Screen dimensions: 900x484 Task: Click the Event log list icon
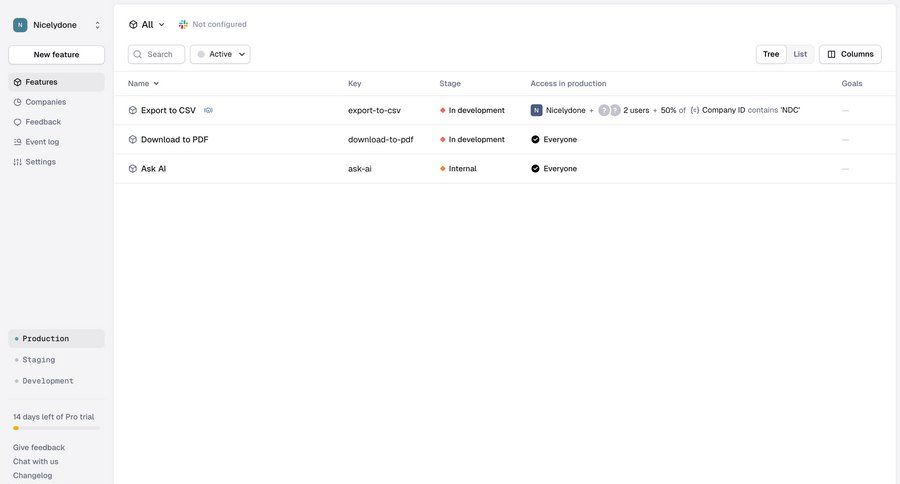[17, 142]
